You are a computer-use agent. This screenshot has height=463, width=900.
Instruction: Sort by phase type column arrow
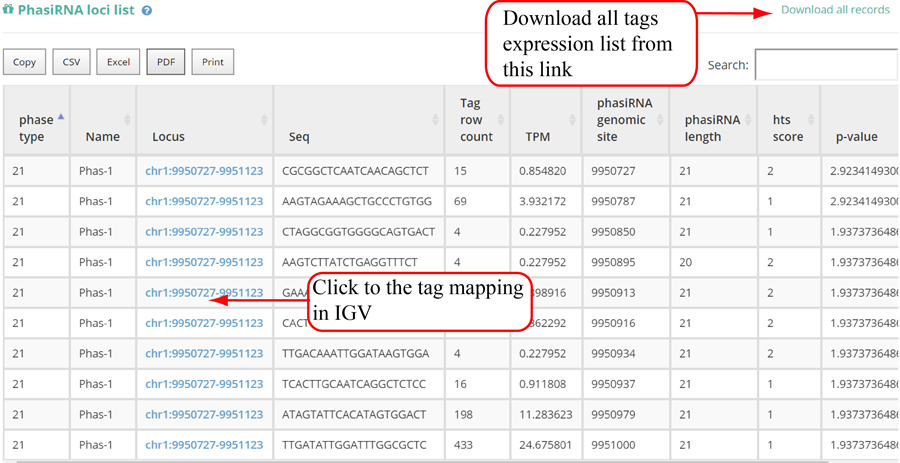pos(60,117)
